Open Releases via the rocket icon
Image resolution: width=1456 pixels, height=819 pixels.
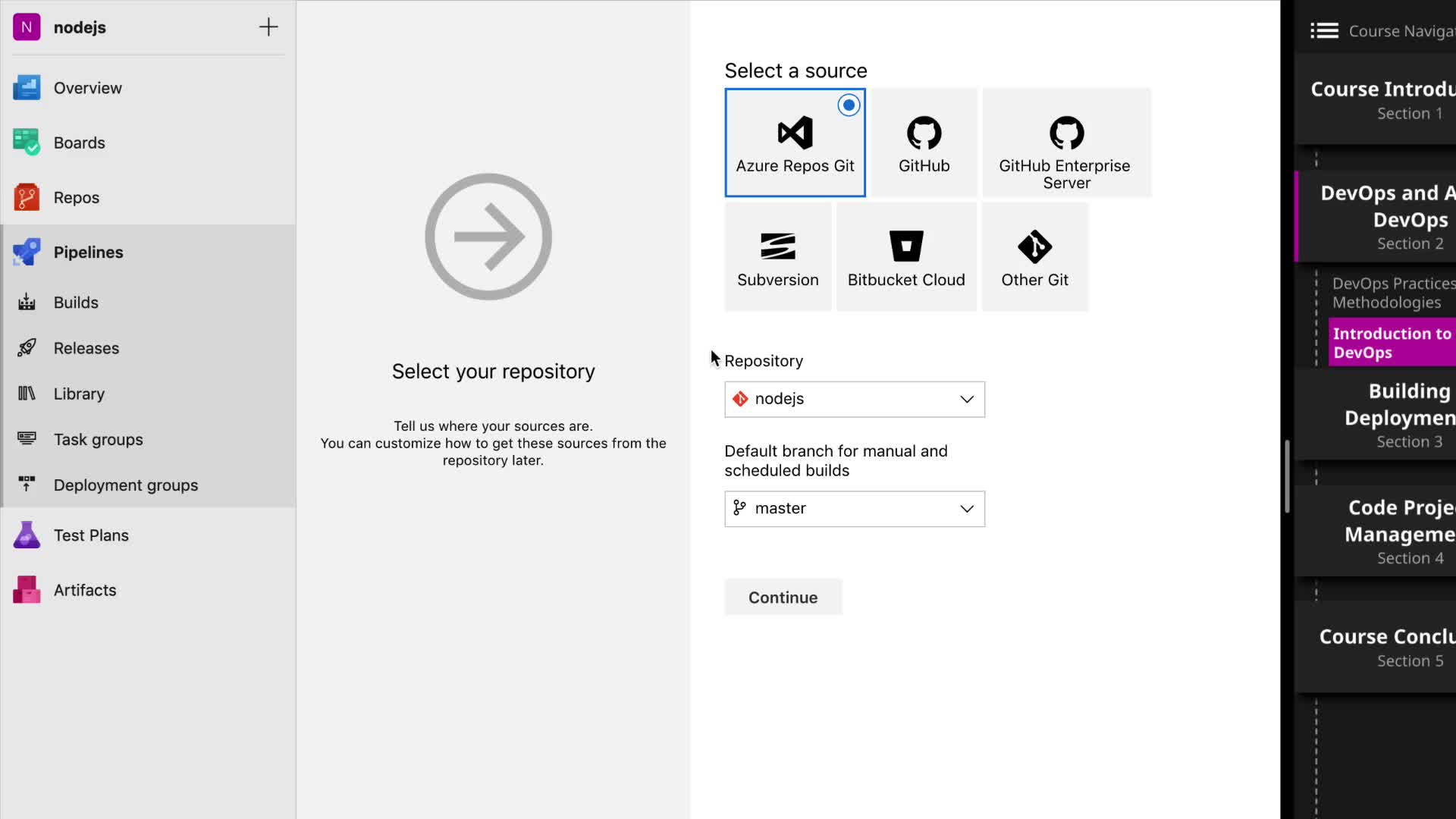click(27, 348)
